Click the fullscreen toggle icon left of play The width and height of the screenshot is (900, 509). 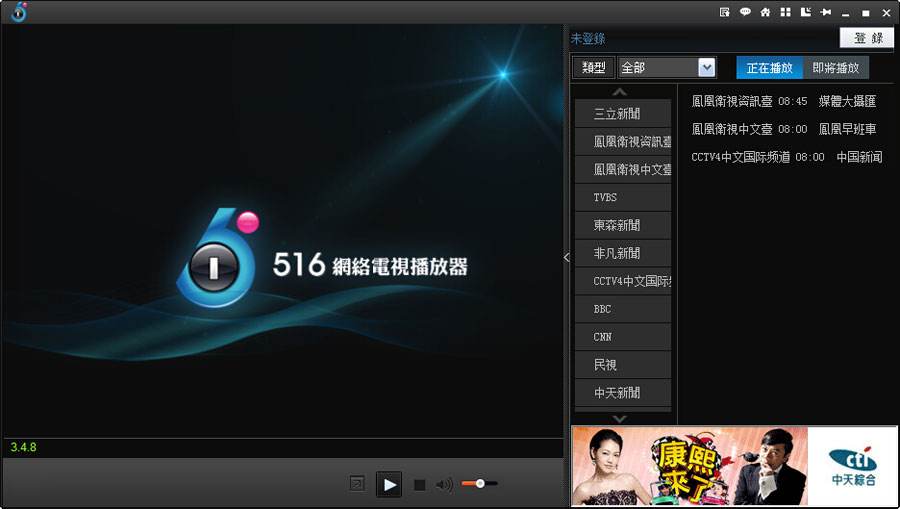[x=357, y=484]
